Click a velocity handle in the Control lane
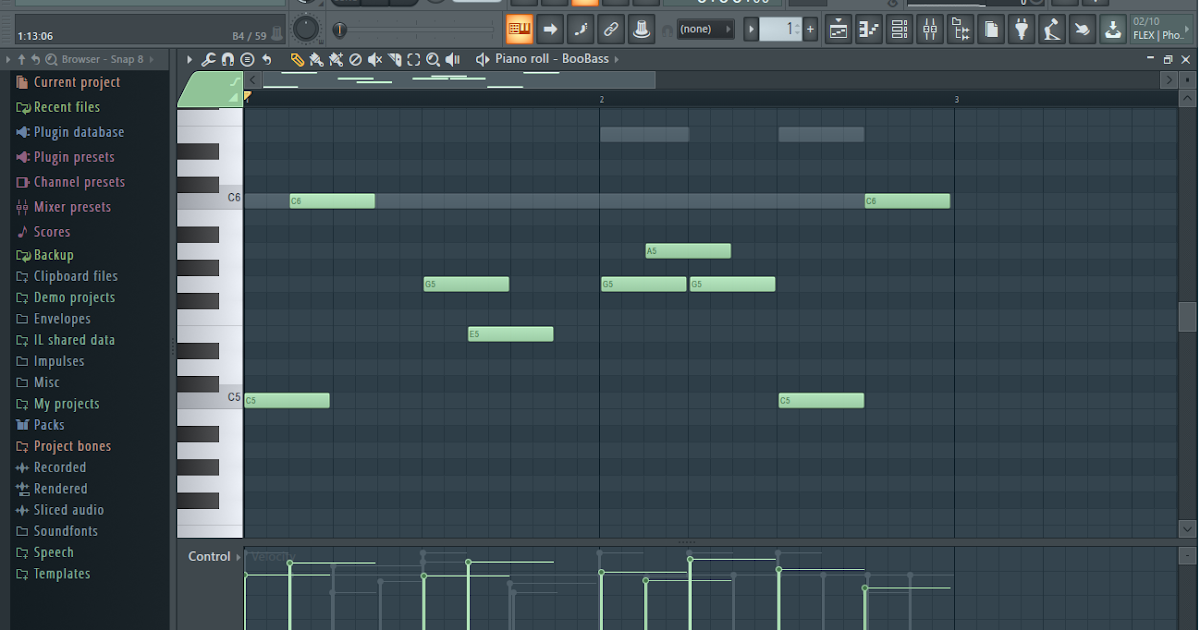This screenshot has width=1200, height=630. pos(291,565)
